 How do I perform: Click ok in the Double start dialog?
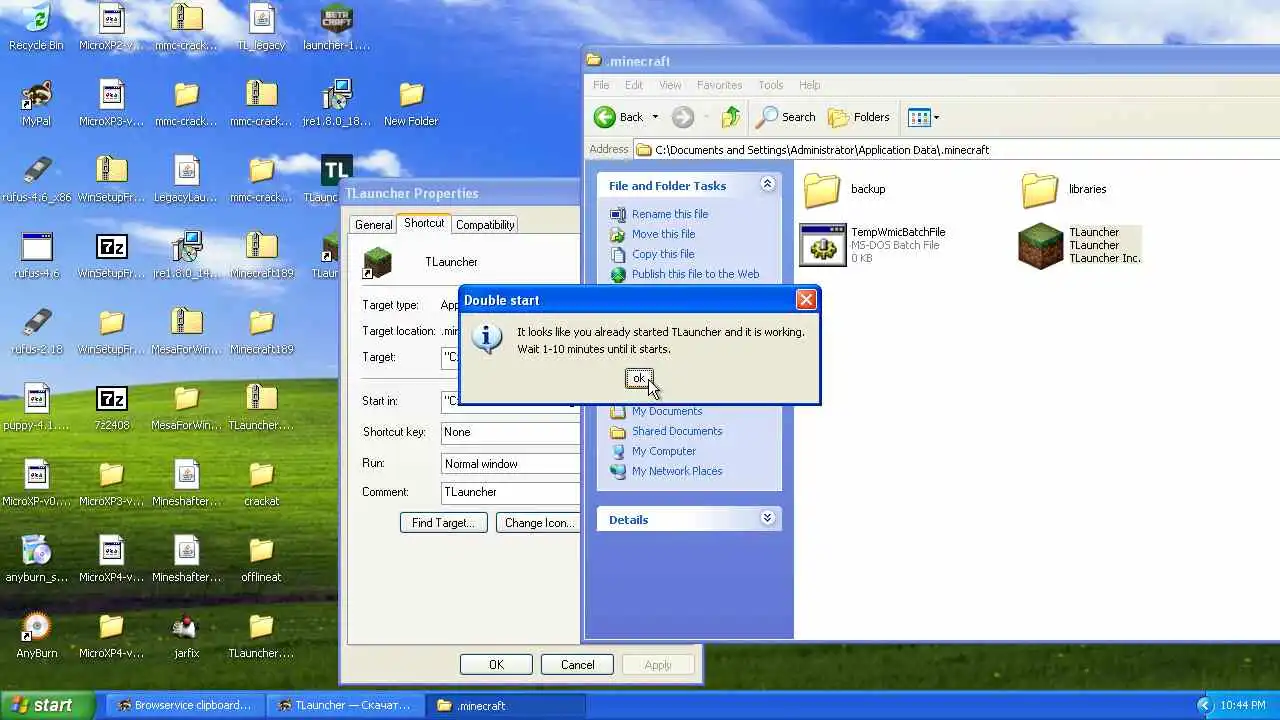click(x=639, y=378)
